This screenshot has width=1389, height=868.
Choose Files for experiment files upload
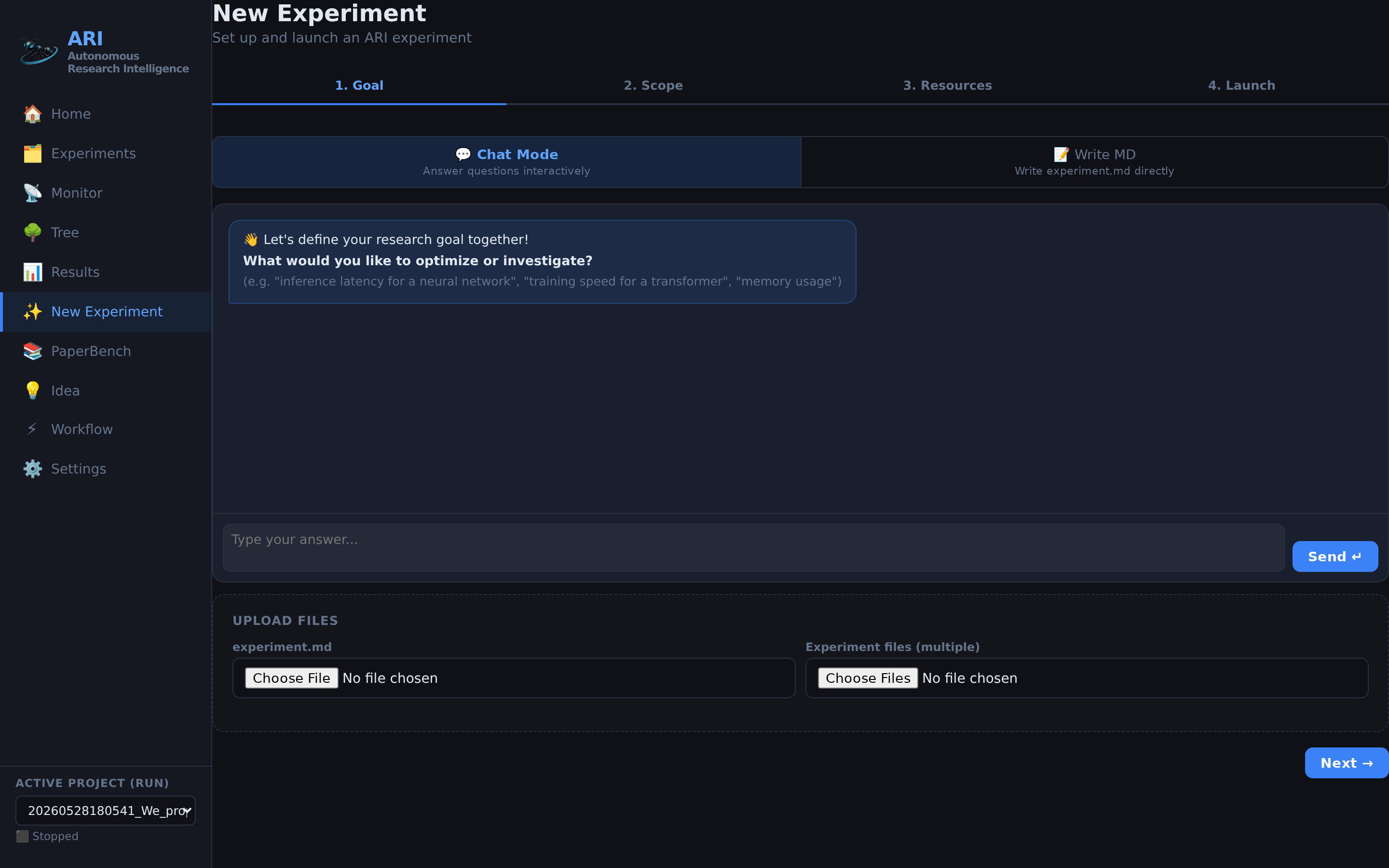pyautogui.click(x=868, y=678)
